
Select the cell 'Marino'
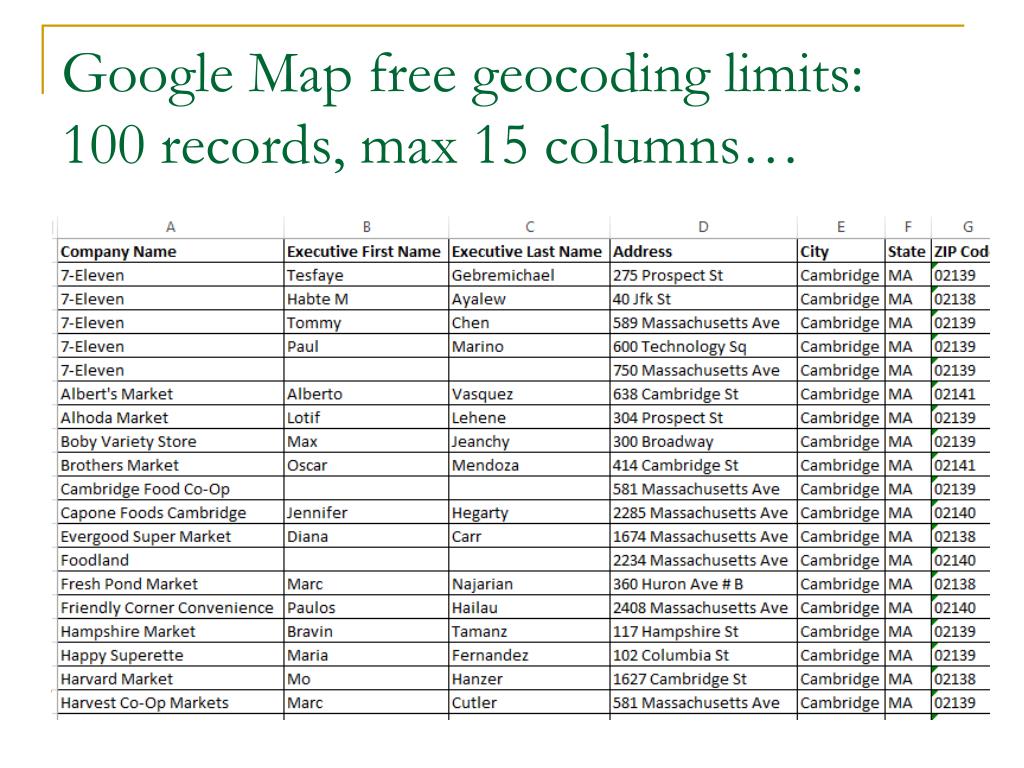[x=530, y=346]
